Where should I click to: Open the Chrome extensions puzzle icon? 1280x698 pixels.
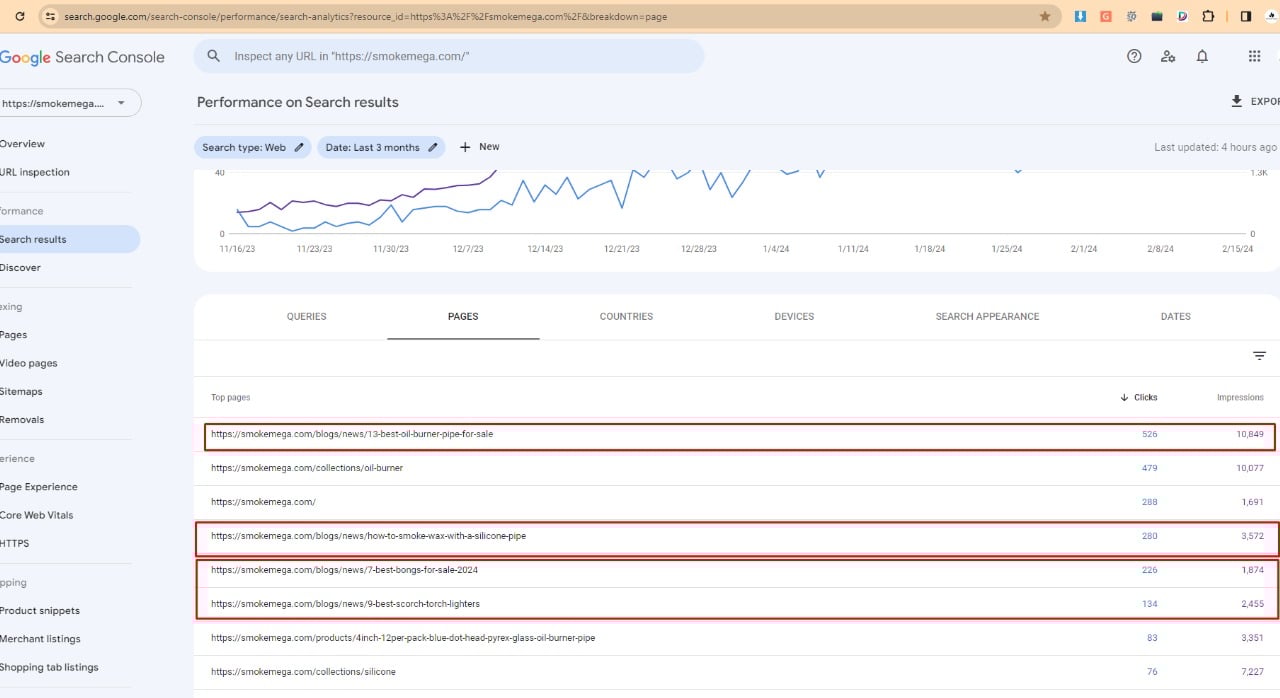click(x=1208, y=16)
